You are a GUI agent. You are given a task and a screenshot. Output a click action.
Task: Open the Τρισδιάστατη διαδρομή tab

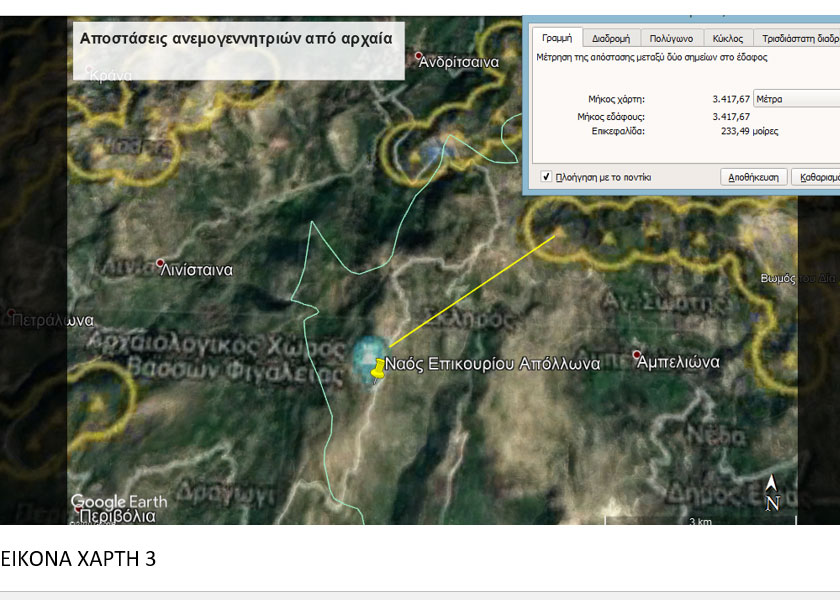pos(800,38)
